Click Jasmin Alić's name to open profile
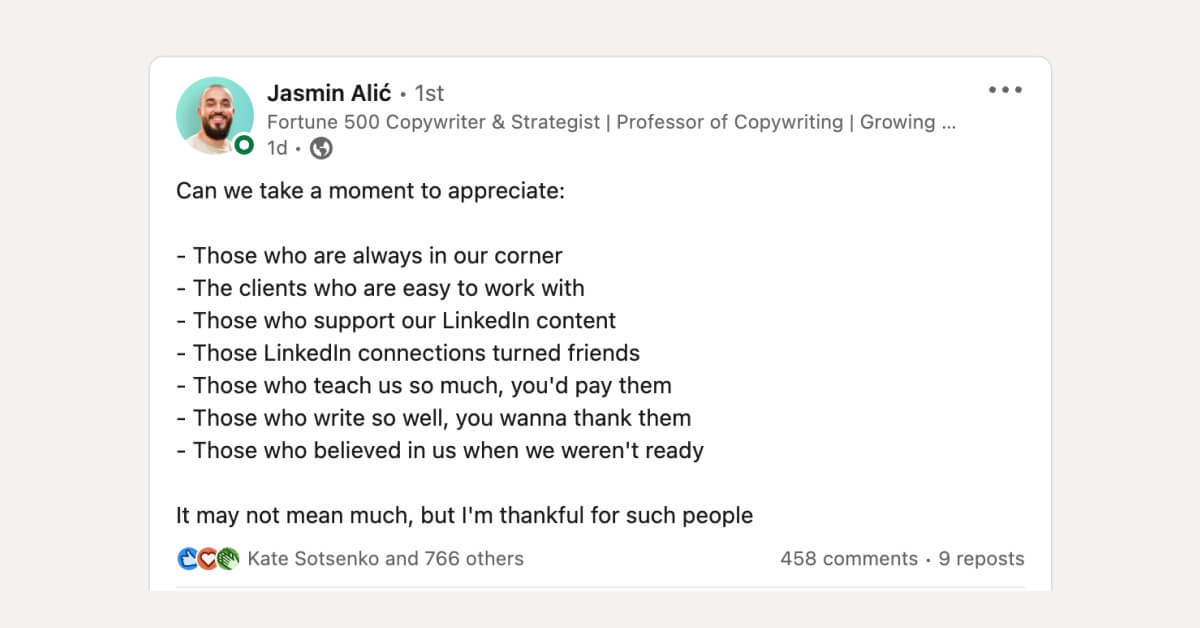The width and height of the screenshot is (1200, 628). pyautogui.click(x=330, y=93)
